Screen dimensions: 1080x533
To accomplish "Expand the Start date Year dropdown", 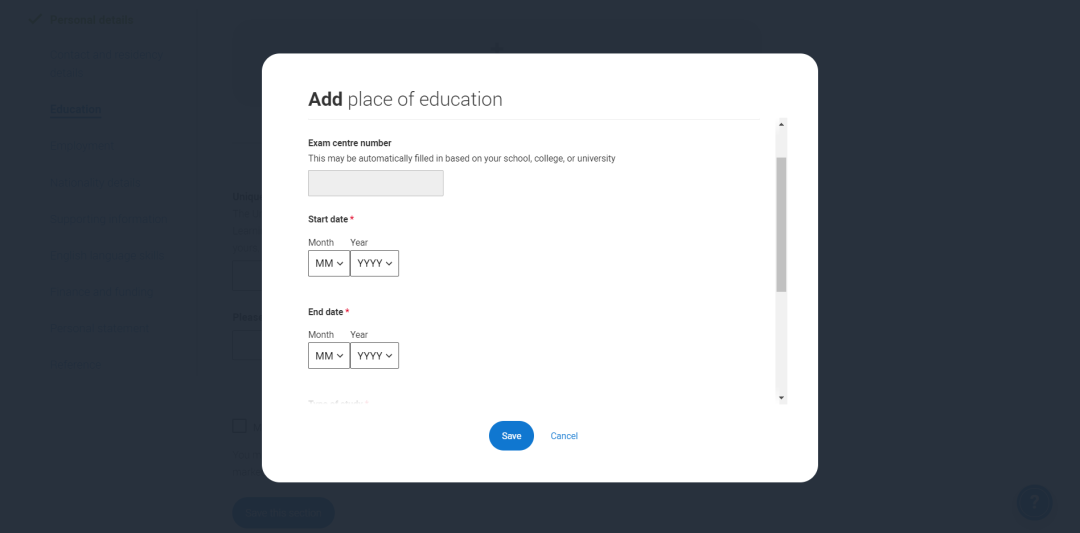I will click(x=375, y=263).
